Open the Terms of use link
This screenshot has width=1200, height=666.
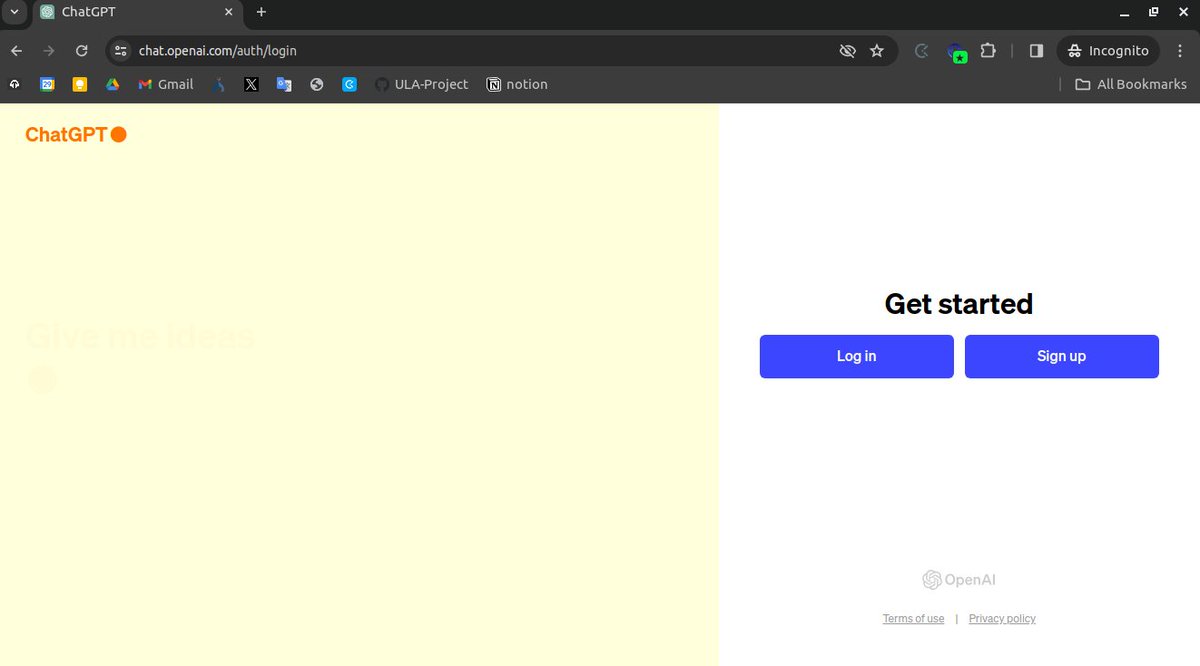[913, 619]
